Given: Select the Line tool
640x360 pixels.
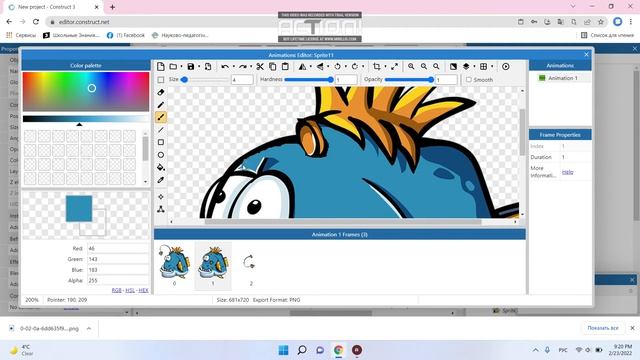Looking at the screenshot, I should click(x=161, y=130).
